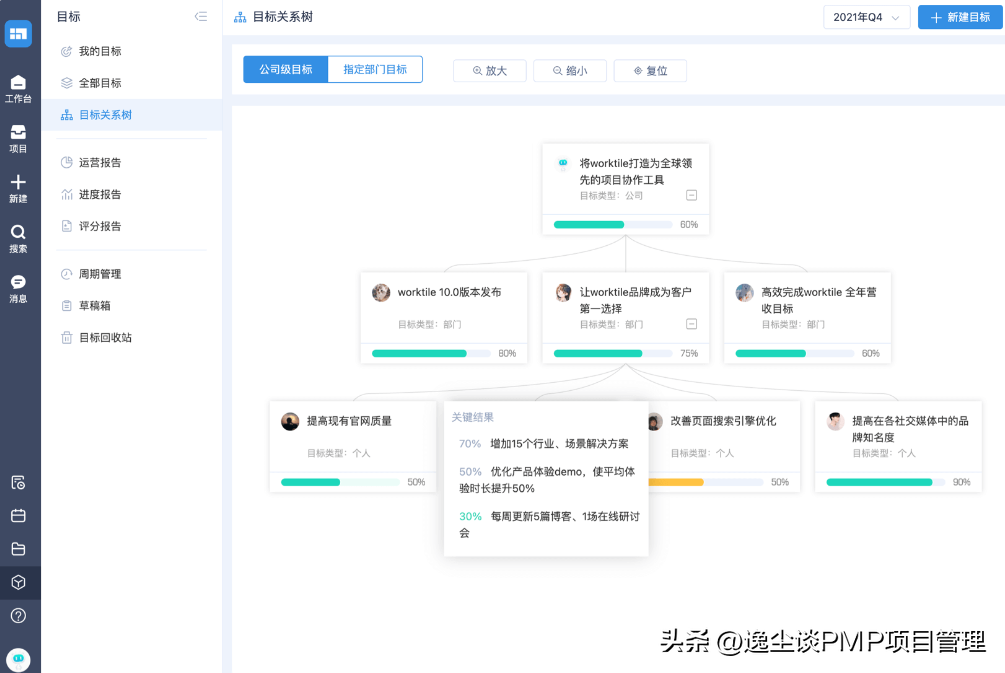Open 我的目标 in sidebar

pyautogui.click(x=100, y=51)
